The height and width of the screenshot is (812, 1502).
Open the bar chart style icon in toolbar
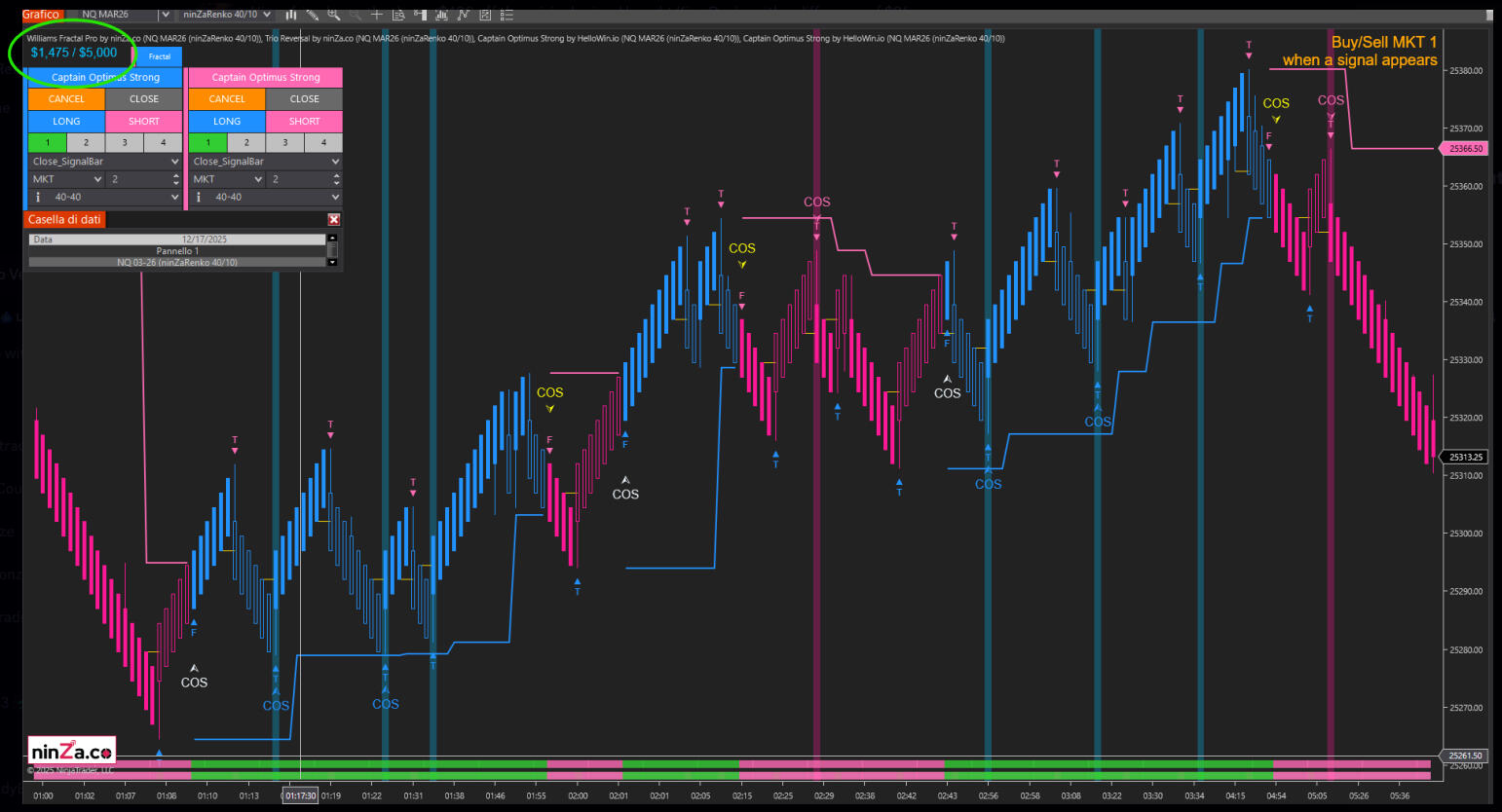point(290,15)
